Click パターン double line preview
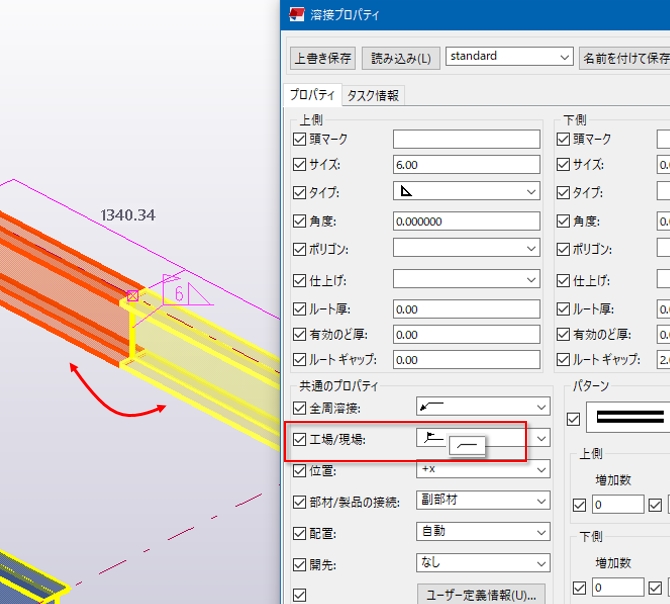 tap(629, 417)
